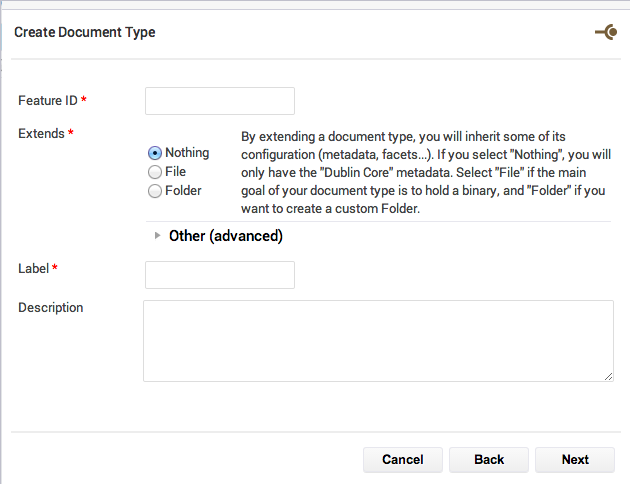The image size is (630, 484).
Task: Click into the Label input box
Action: 220,275
